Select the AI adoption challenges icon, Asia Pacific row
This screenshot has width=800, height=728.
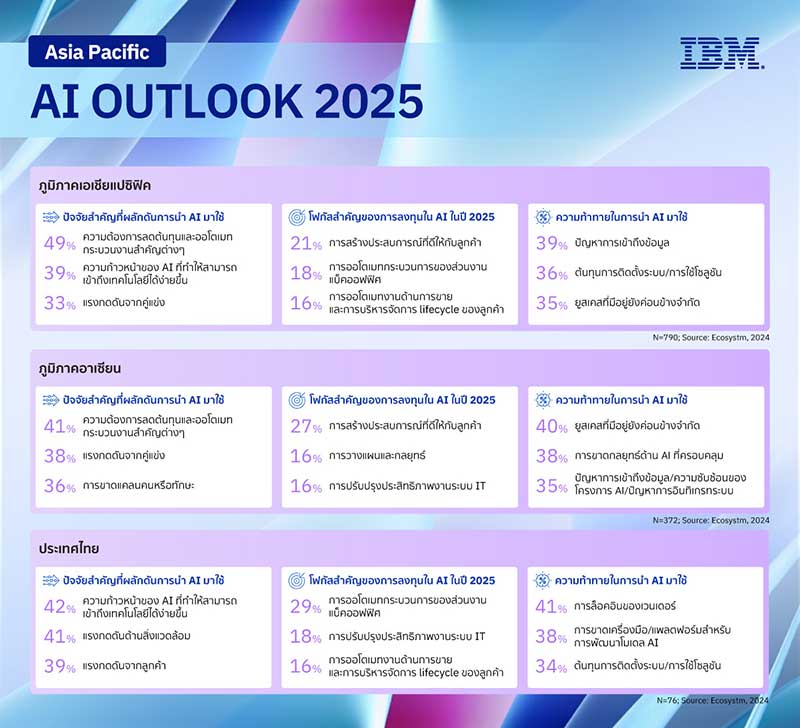[x=545, y=217]
